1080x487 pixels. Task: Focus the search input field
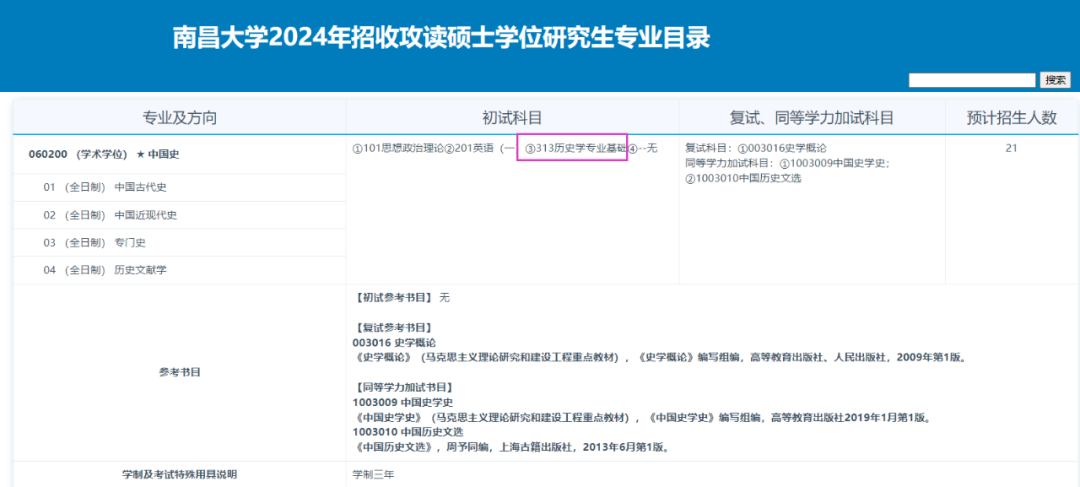point(972,80)
